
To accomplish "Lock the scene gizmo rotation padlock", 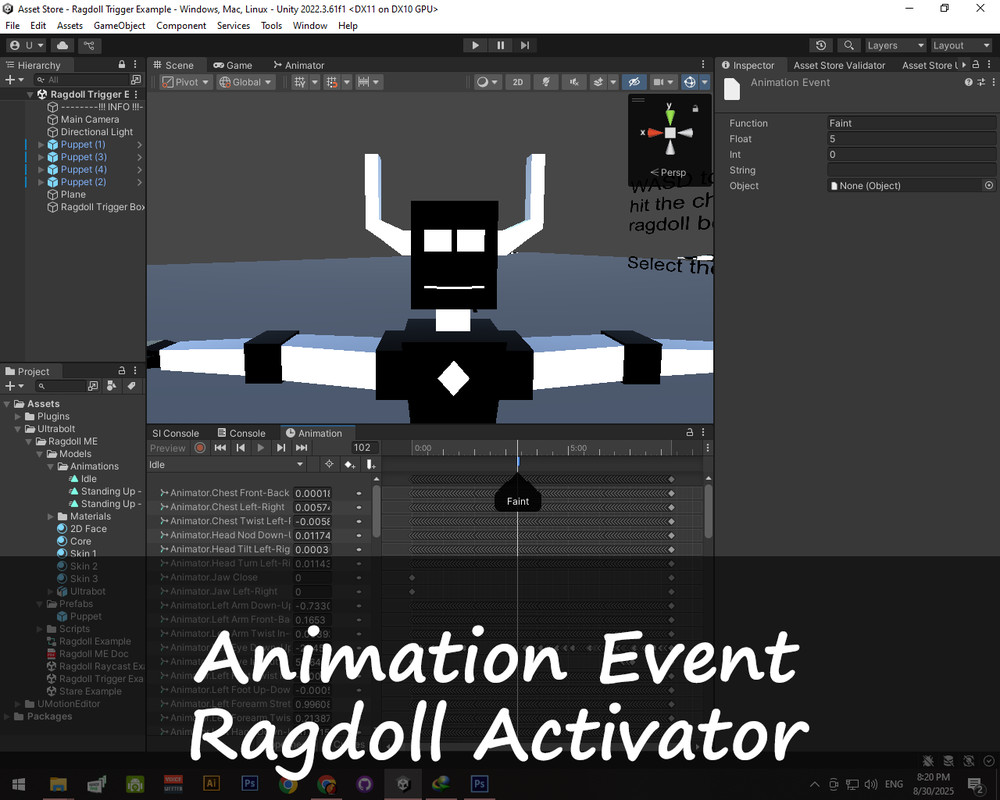I will 695,108.
